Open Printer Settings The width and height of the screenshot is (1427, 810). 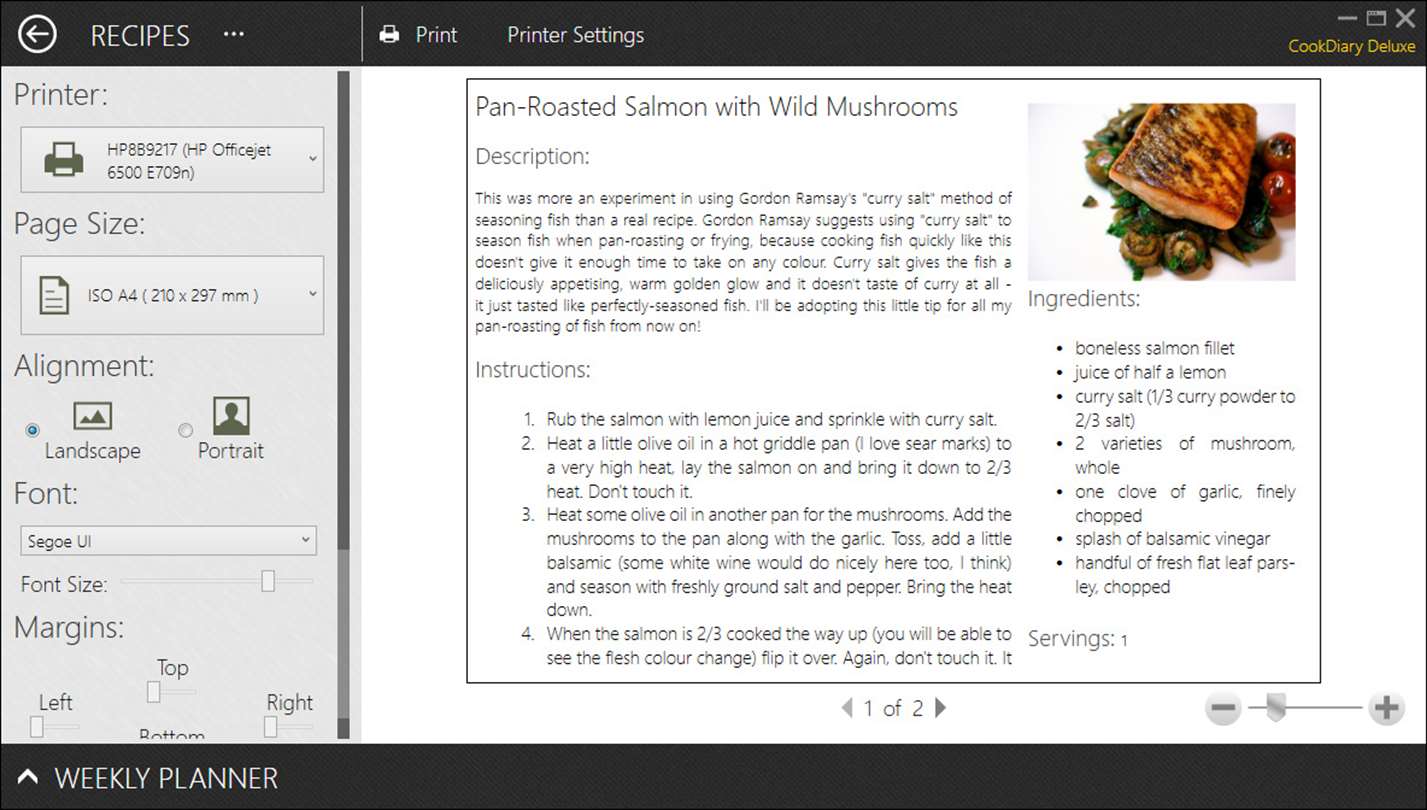point(576,35)
